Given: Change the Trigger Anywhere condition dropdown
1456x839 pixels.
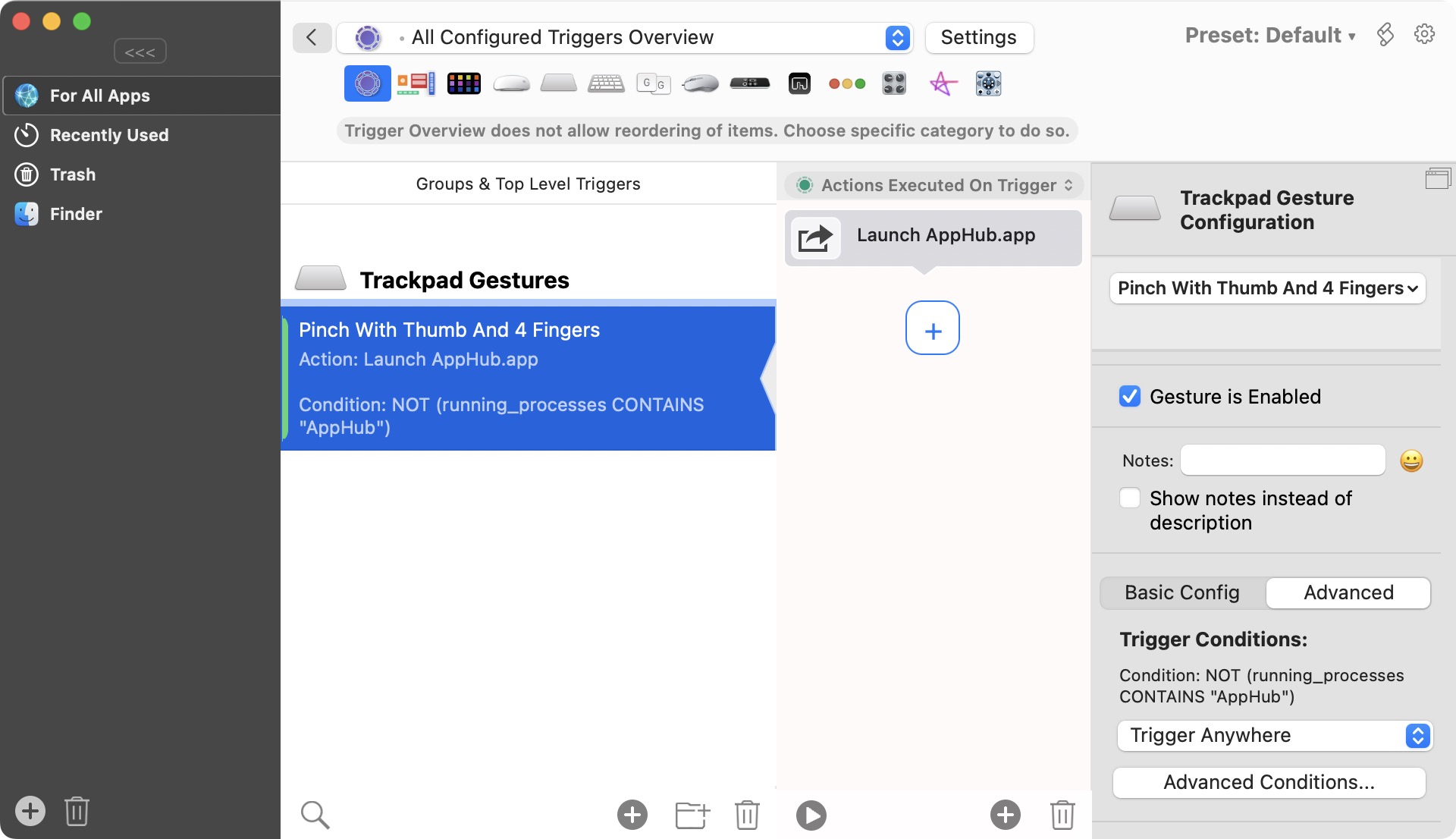Looking at the screenshot, I should coord(1274,735).
